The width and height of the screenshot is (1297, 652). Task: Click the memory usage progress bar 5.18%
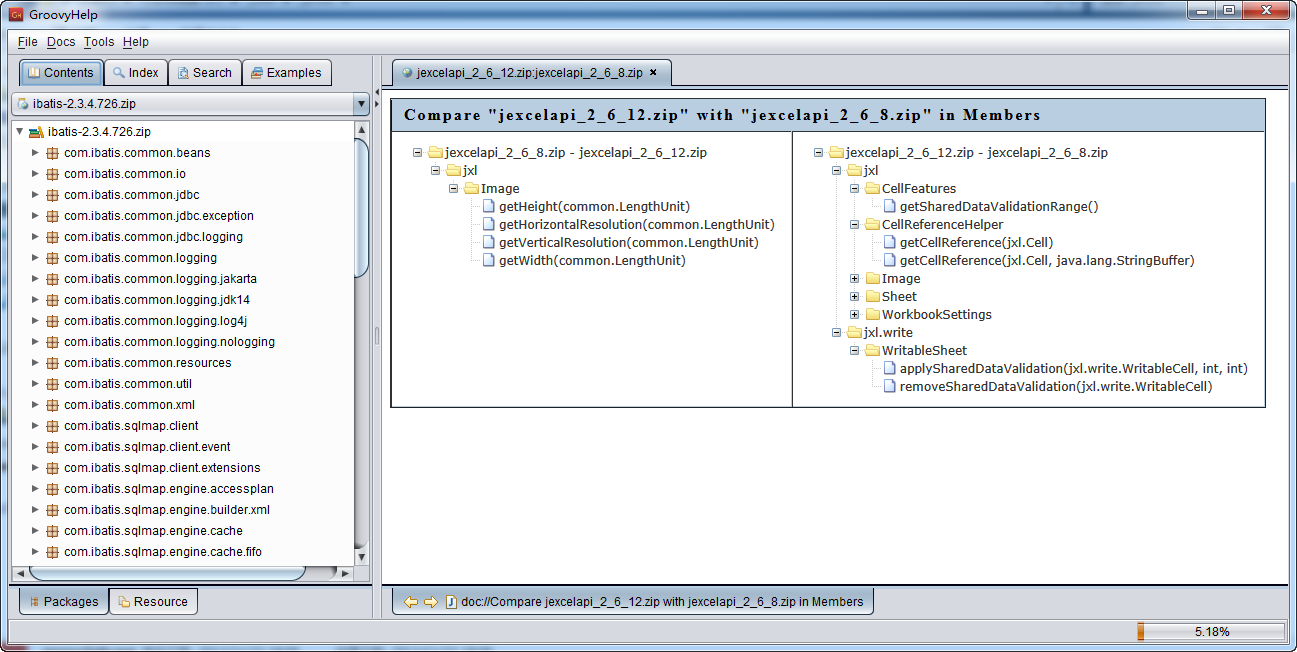click(1210, 632)
